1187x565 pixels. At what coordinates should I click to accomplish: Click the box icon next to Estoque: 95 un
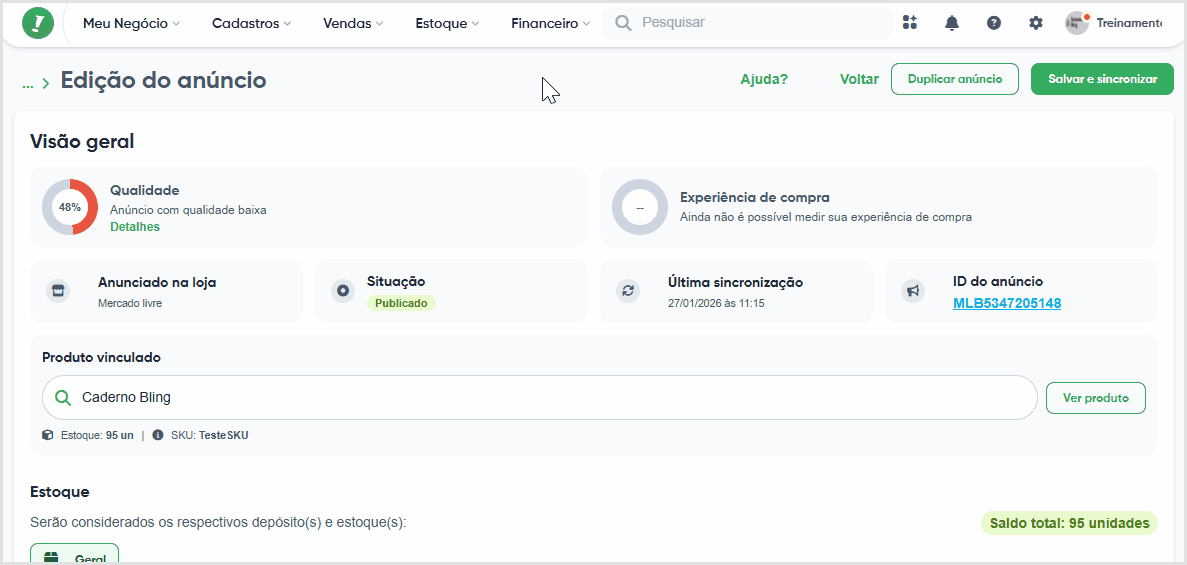coord(48,435)
